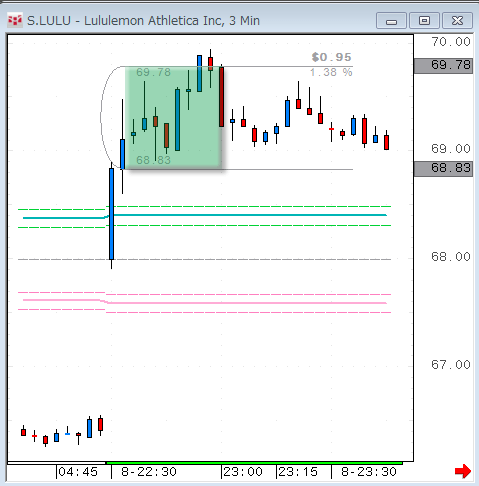Click the $0.95 range label
The image size is (479, 486).
pyautogui.click(x=331, y=57)
